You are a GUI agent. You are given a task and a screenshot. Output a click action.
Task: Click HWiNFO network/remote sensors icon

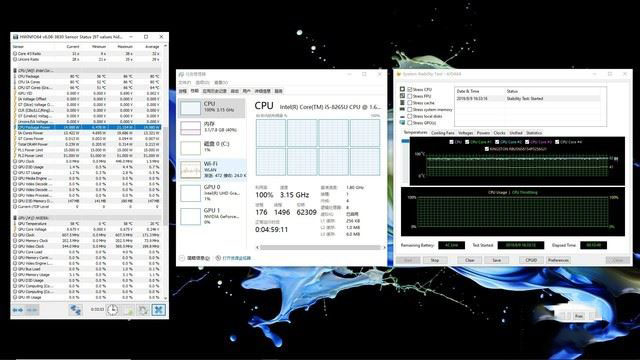pyautogui.click(x=76, y=310)
